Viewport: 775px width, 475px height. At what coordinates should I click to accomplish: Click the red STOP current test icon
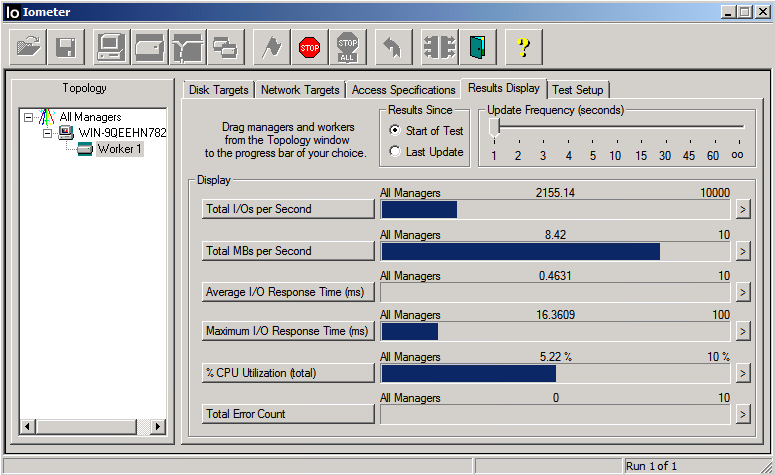309,47
